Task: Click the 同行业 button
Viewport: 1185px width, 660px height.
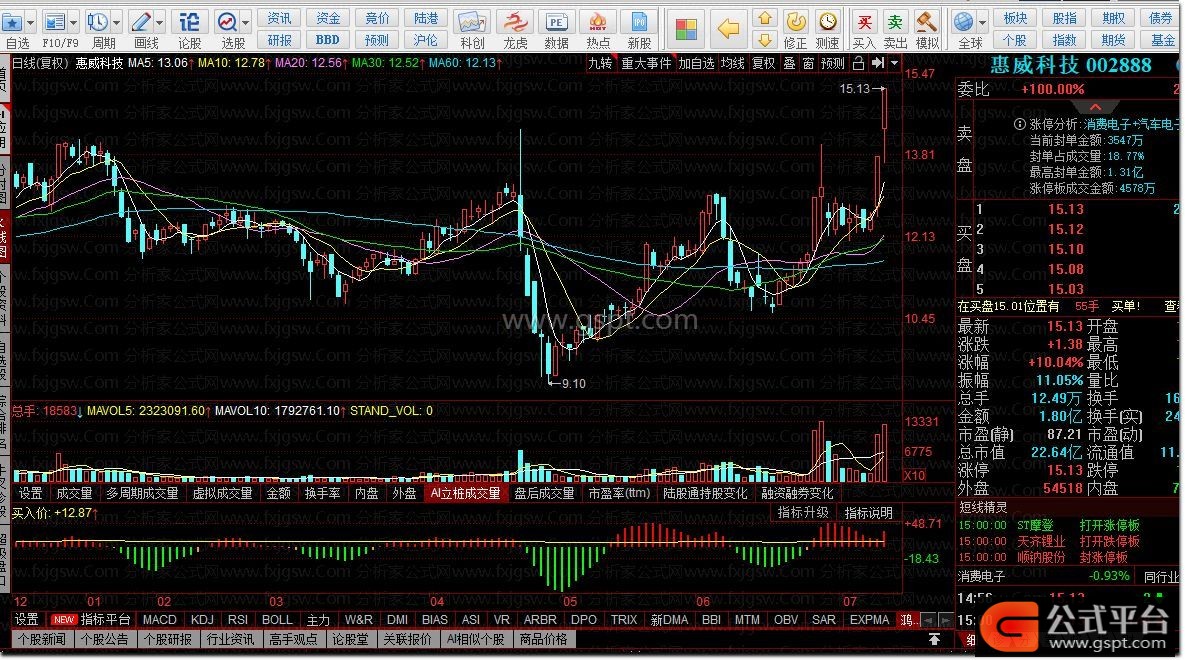Action: click(x=1161, y=577)
